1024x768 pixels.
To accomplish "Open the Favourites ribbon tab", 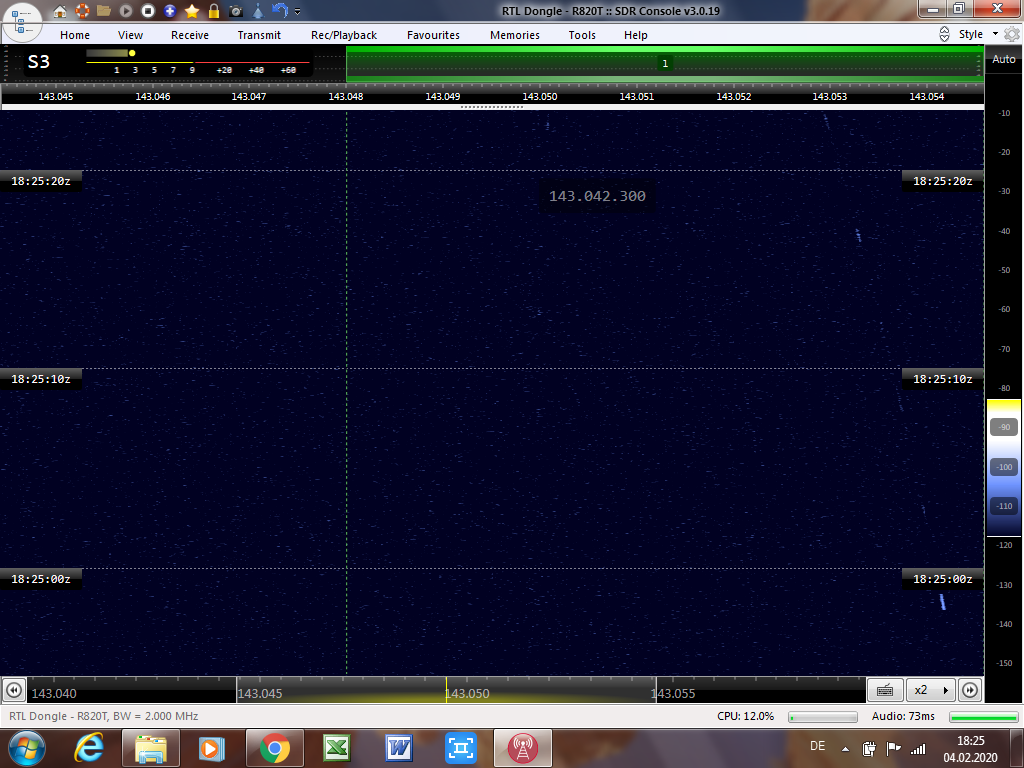I will [x=433, y=35].
